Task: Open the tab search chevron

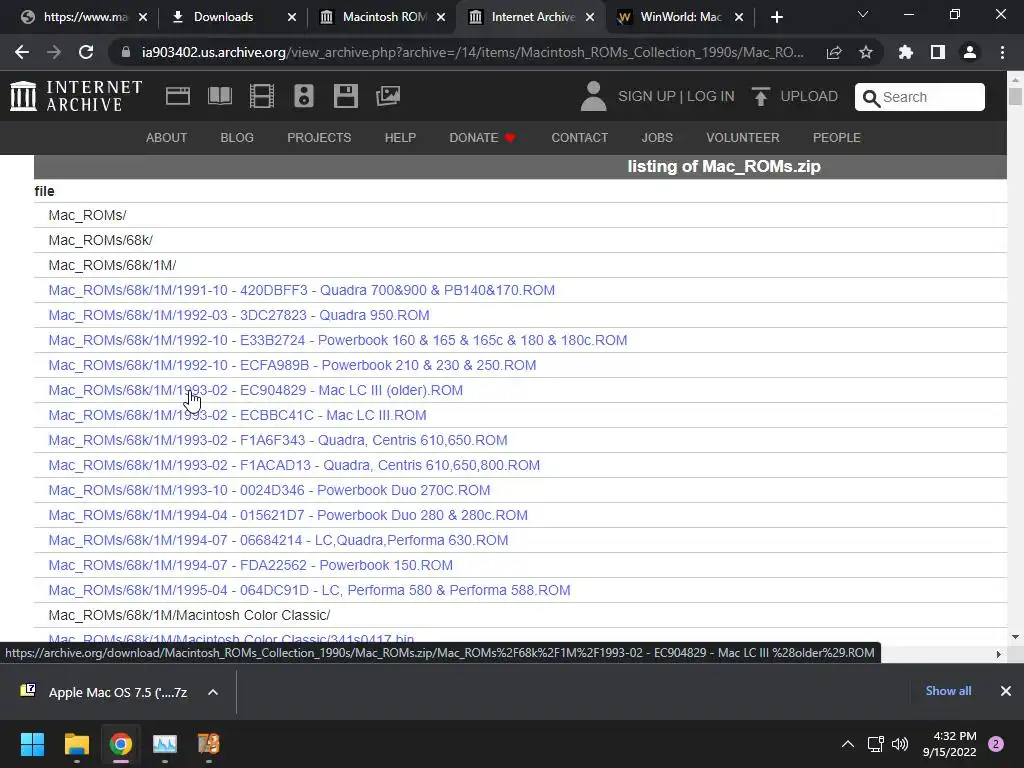Action: [863, 14]
